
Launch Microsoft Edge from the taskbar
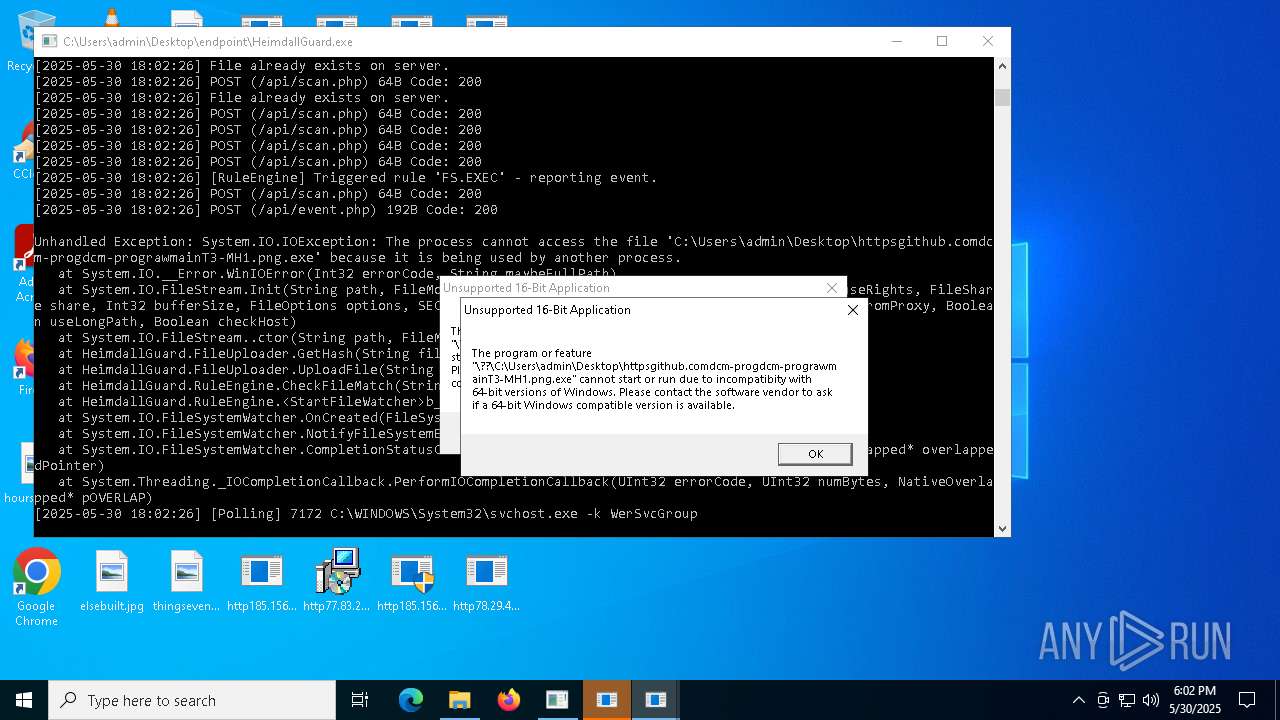[x=411, y=700]
